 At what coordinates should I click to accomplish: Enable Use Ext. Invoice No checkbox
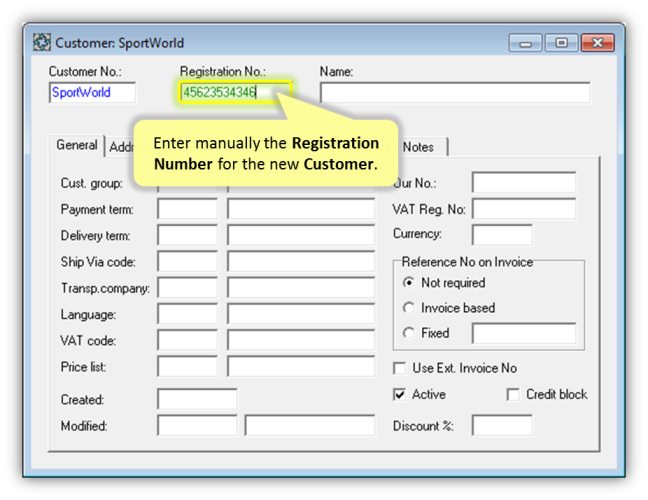pos(400,368)
